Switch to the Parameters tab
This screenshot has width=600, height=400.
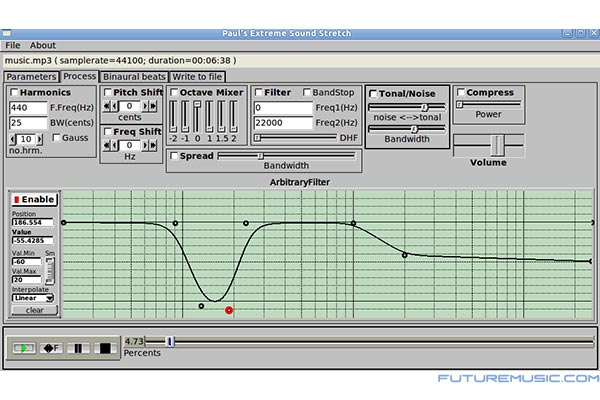[x=31, y=77]
